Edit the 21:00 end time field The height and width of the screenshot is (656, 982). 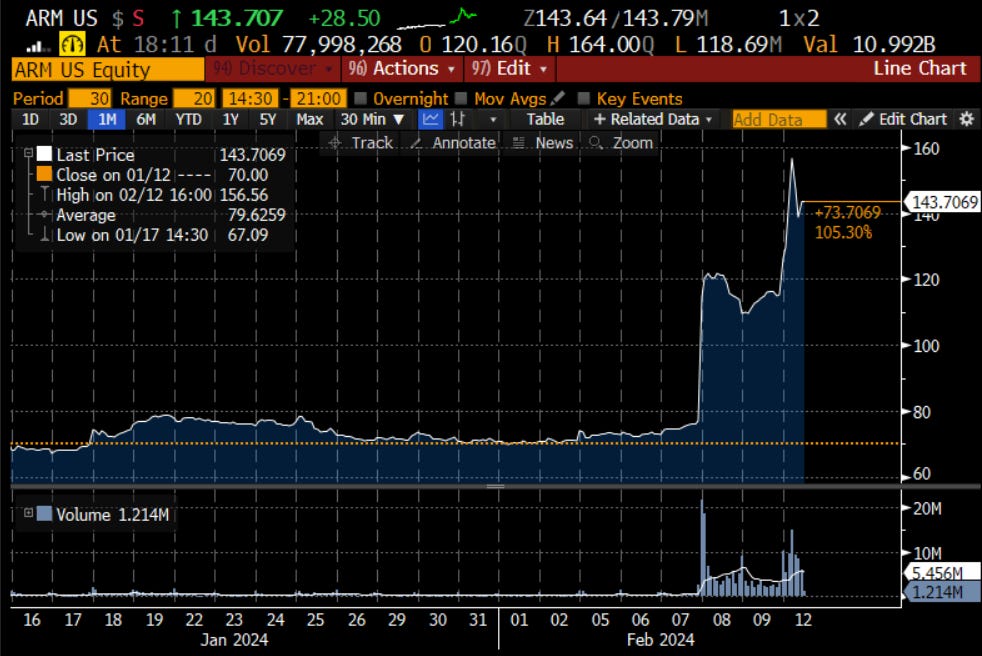(x=319, y=98)
